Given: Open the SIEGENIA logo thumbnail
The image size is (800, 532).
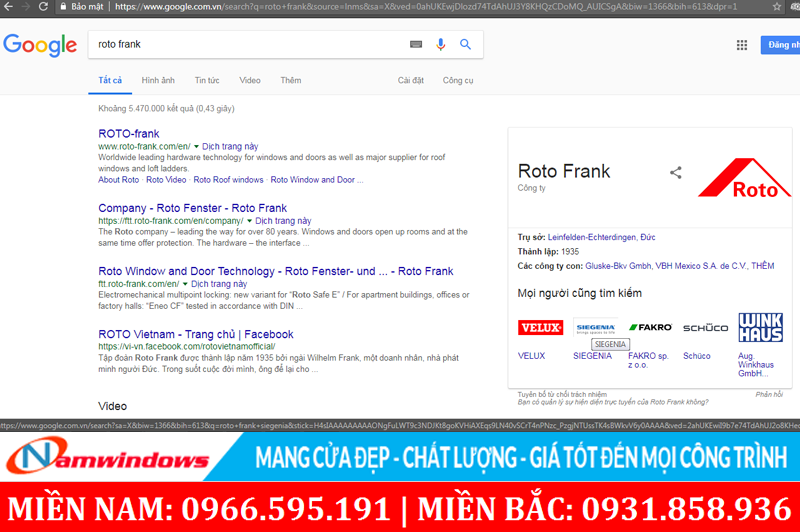Looking at the screenshot, I should (595, 328).
